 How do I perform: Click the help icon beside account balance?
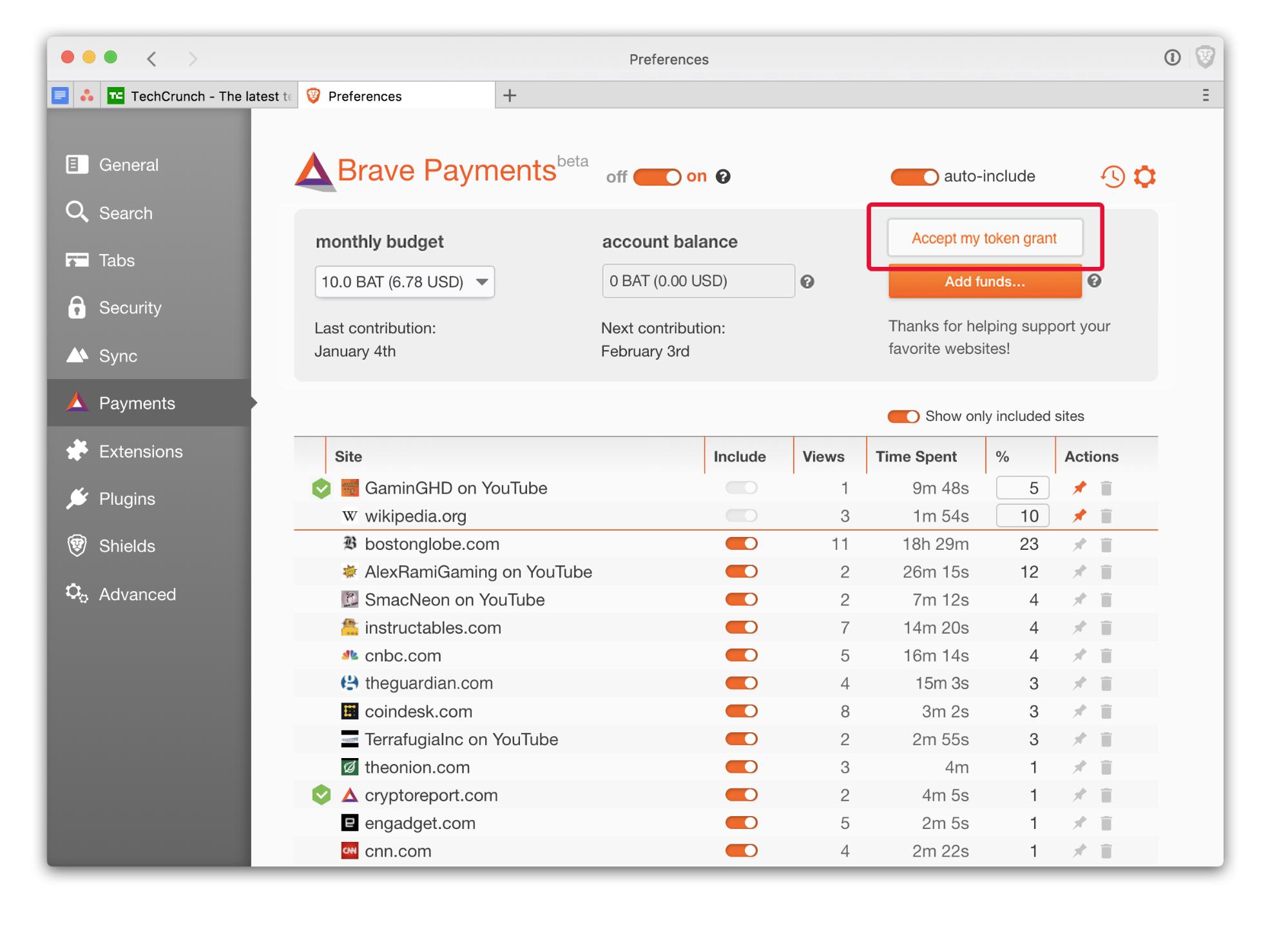click(x=807, y=282)
